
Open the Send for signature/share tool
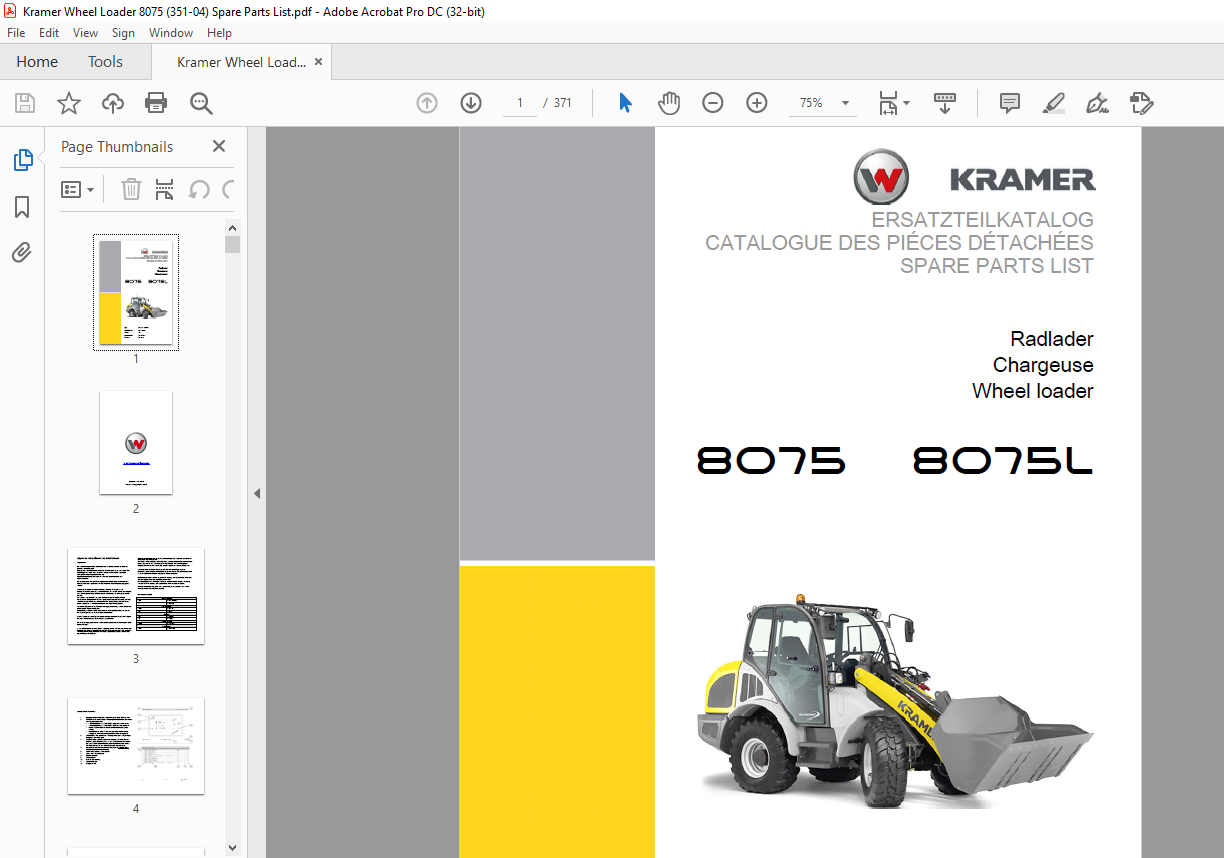coord(1141,103)
